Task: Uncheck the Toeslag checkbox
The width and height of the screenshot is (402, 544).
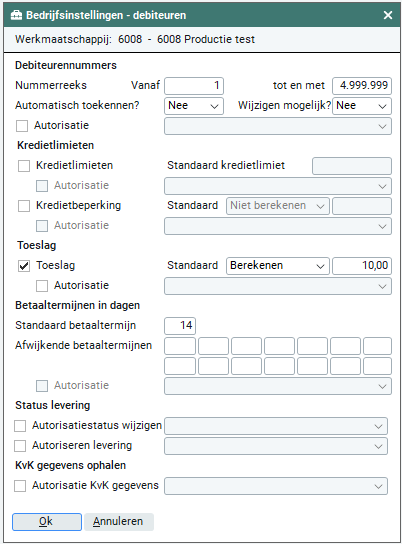Action: tap(24, 266)
